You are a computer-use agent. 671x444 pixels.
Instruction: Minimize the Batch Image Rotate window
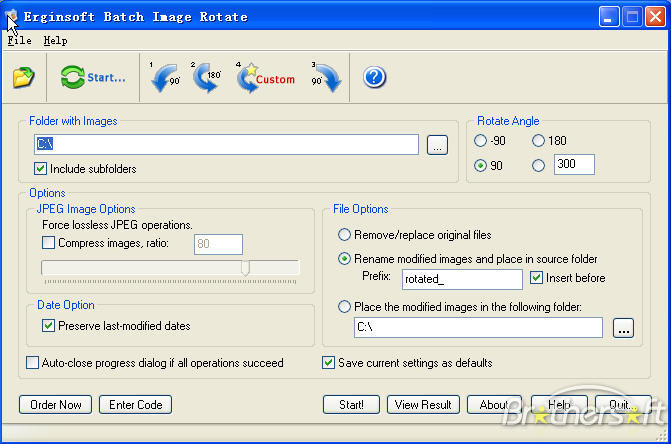click(609, 17)
